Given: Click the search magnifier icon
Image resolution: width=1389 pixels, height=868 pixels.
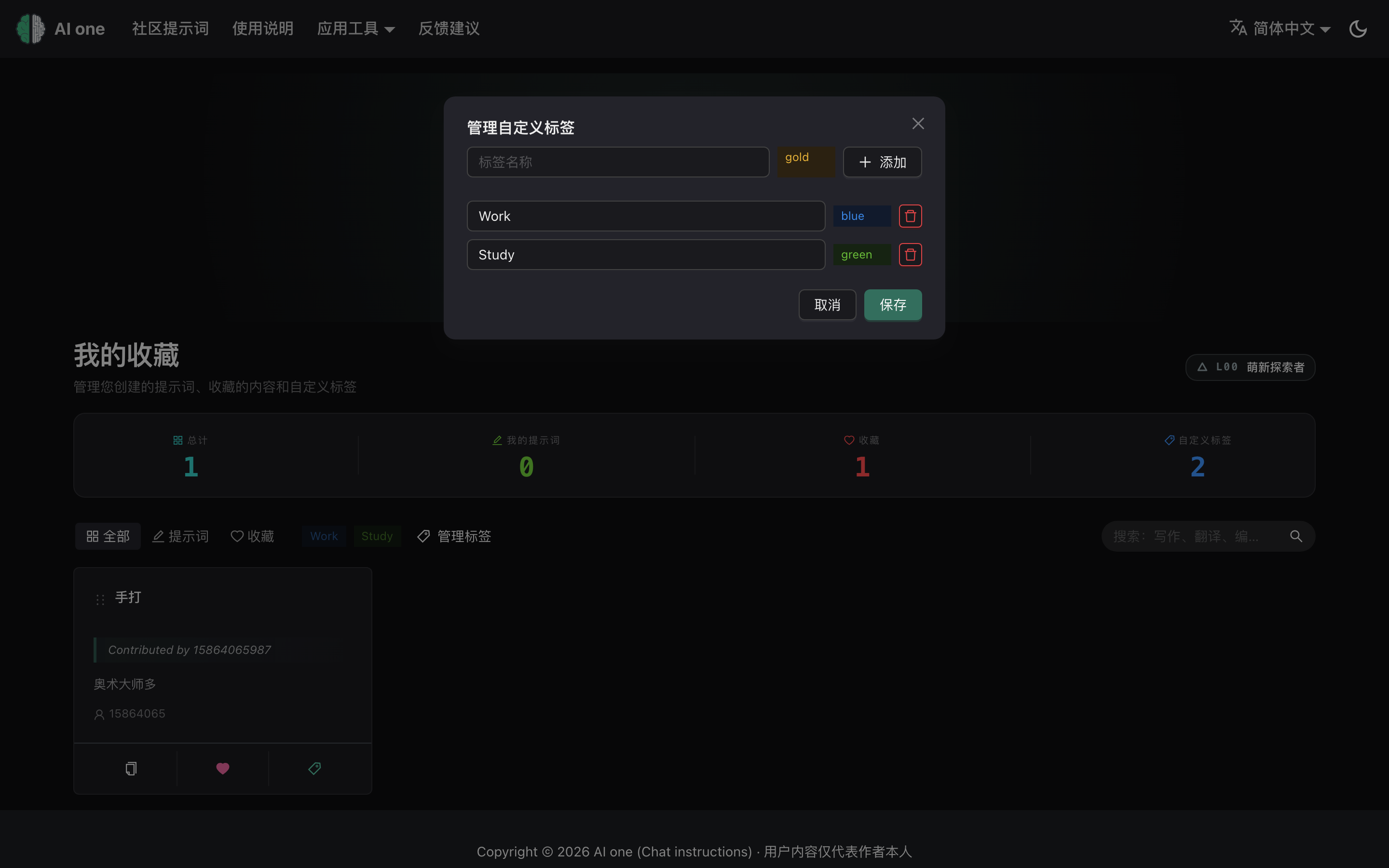Looking at the screenshot, I should pyautogui.click(x=1296, y=536).
